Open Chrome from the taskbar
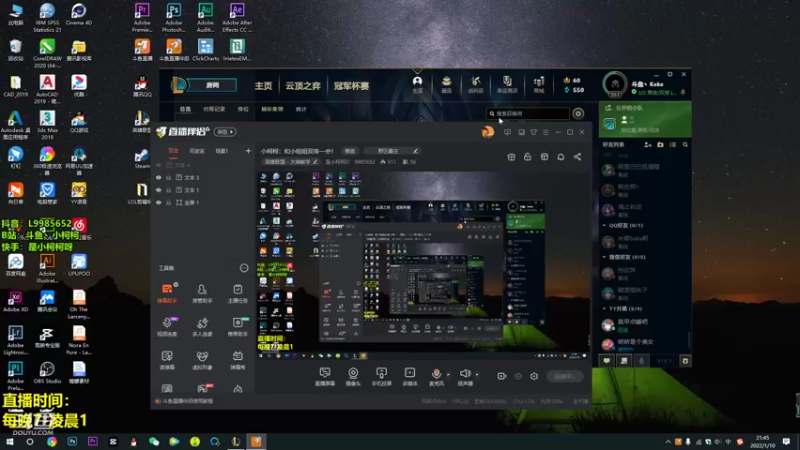Image resolution: width=800 pixels, height=450 pixels. [x=52, y=441]
